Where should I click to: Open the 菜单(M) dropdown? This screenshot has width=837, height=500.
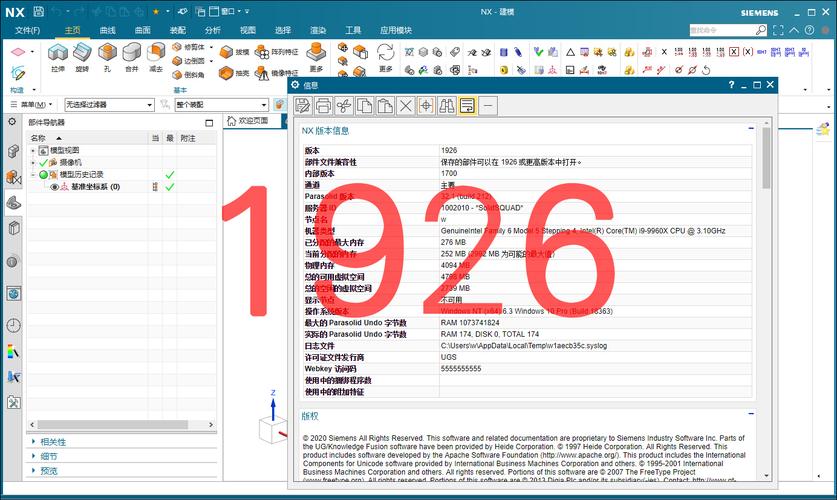point(32,105)
